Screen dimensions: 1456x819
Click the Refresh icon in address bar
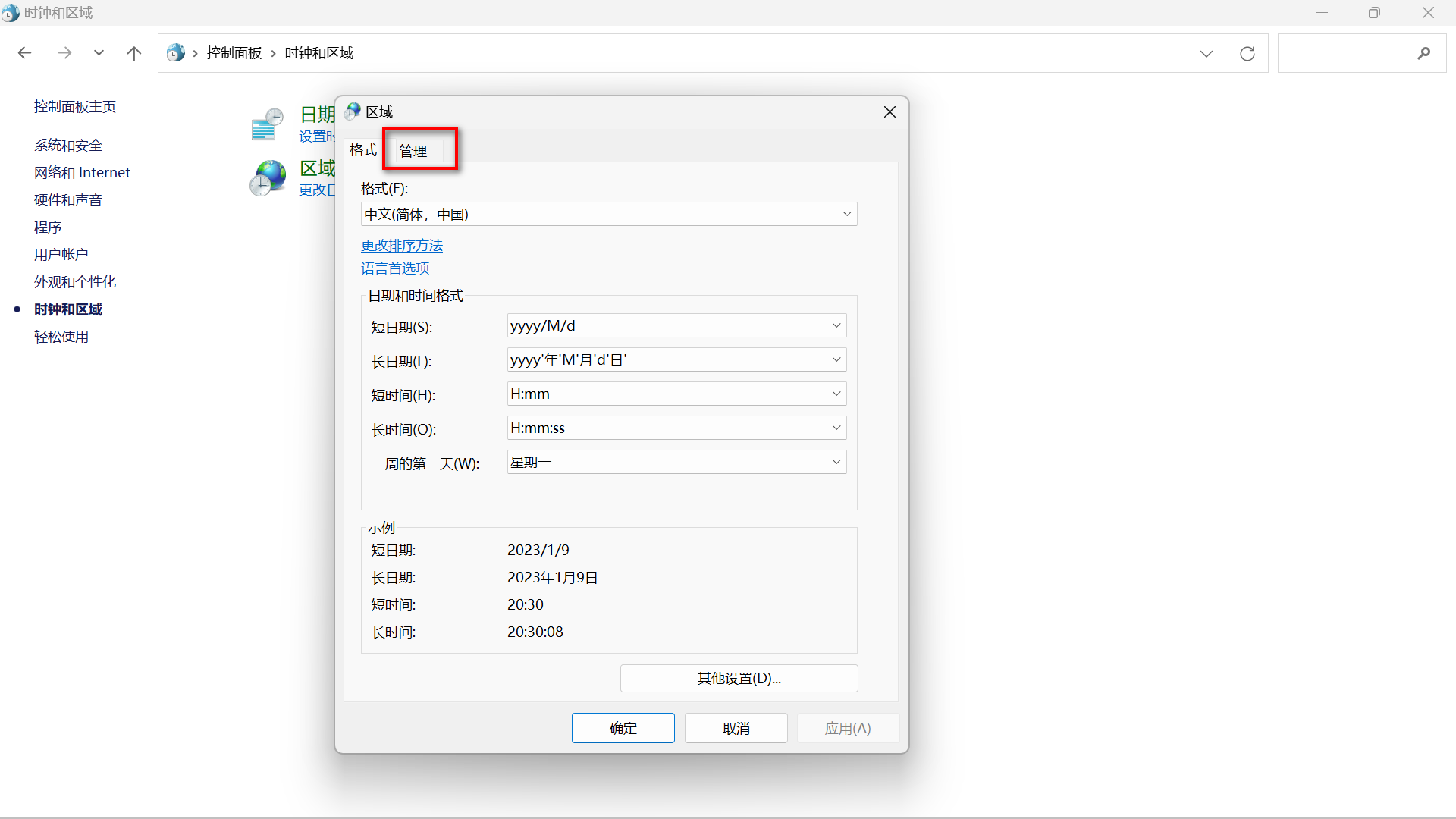(x=1247, y=53)
